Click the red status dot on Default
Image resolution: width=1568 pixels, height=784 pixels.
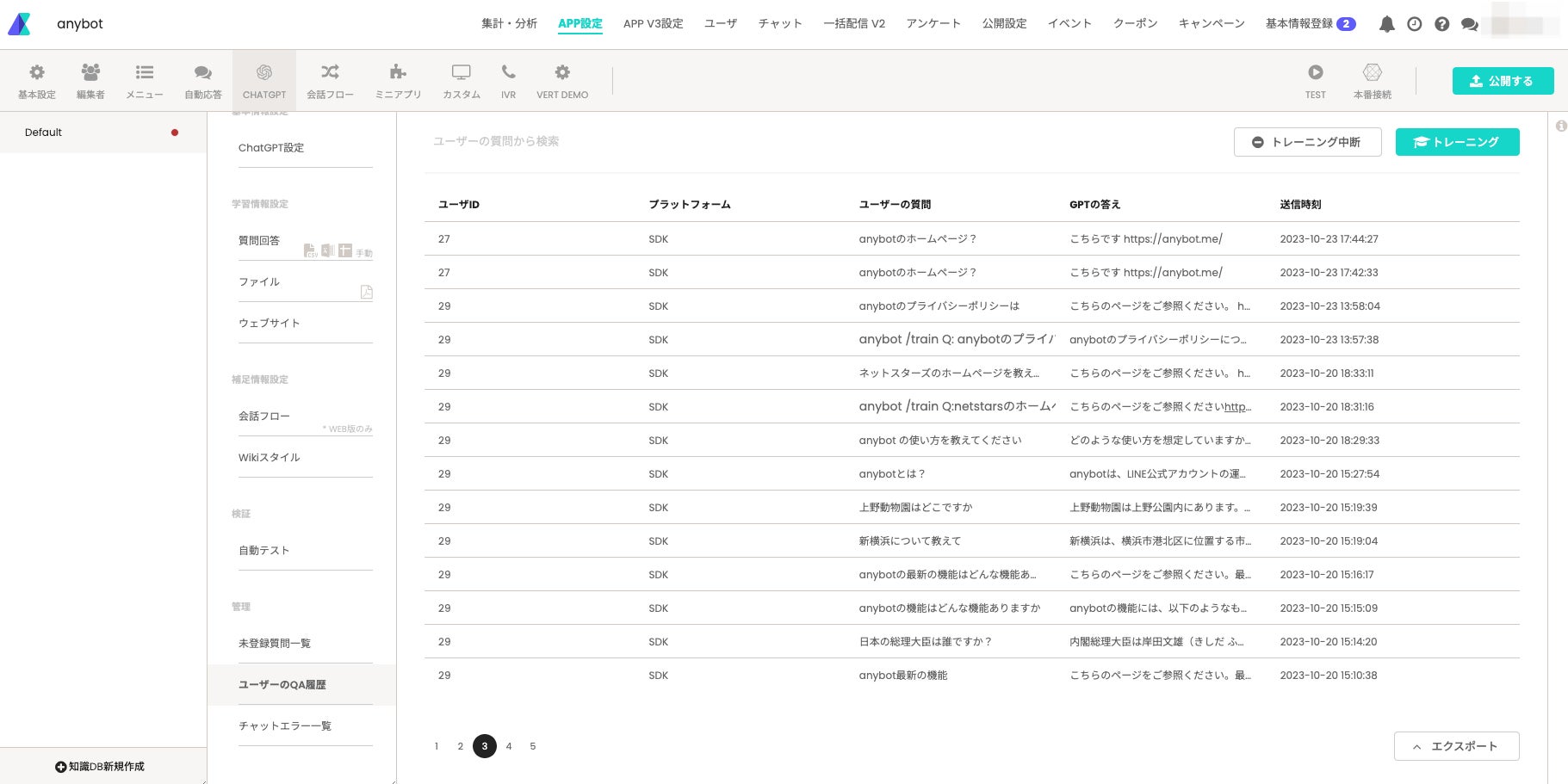[175, 133]
